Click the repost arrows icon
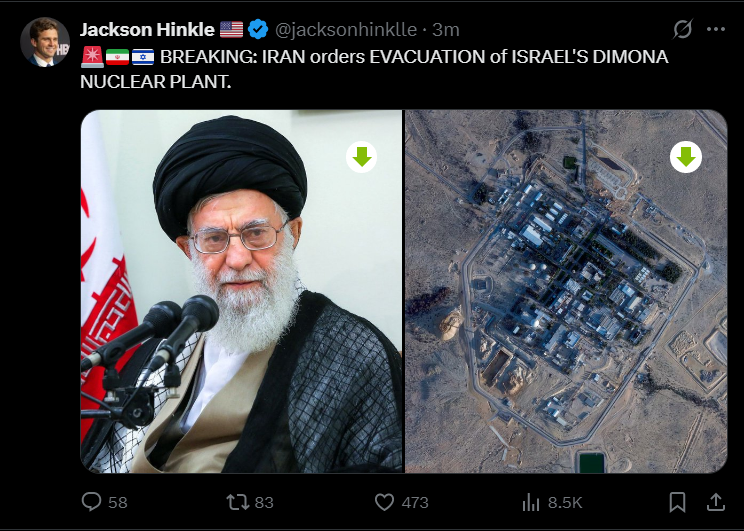Screen dimensions: 744x531 point(237,502)
